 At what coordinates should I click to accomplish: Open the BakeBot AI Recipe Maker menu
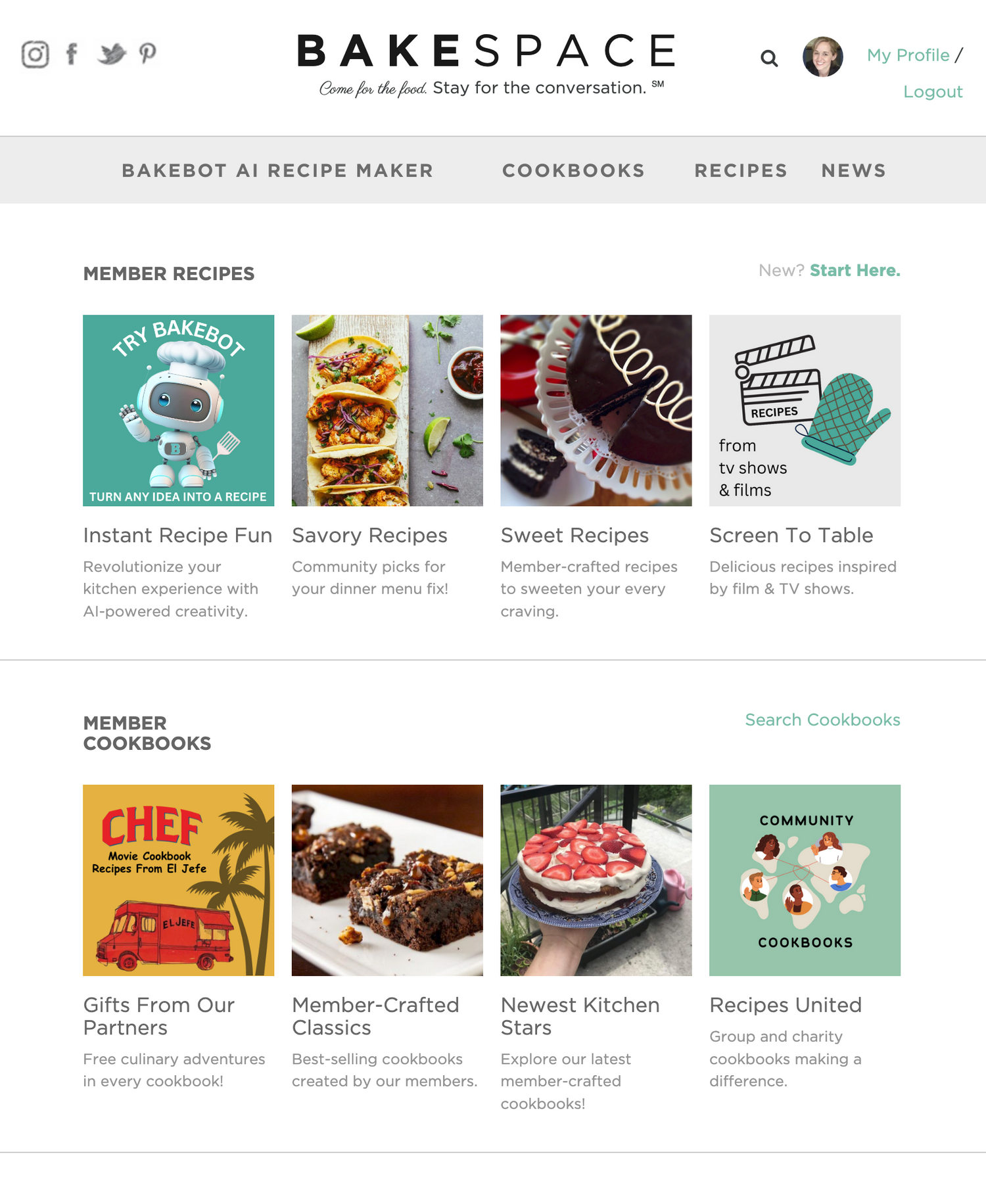tap(277, 170)
